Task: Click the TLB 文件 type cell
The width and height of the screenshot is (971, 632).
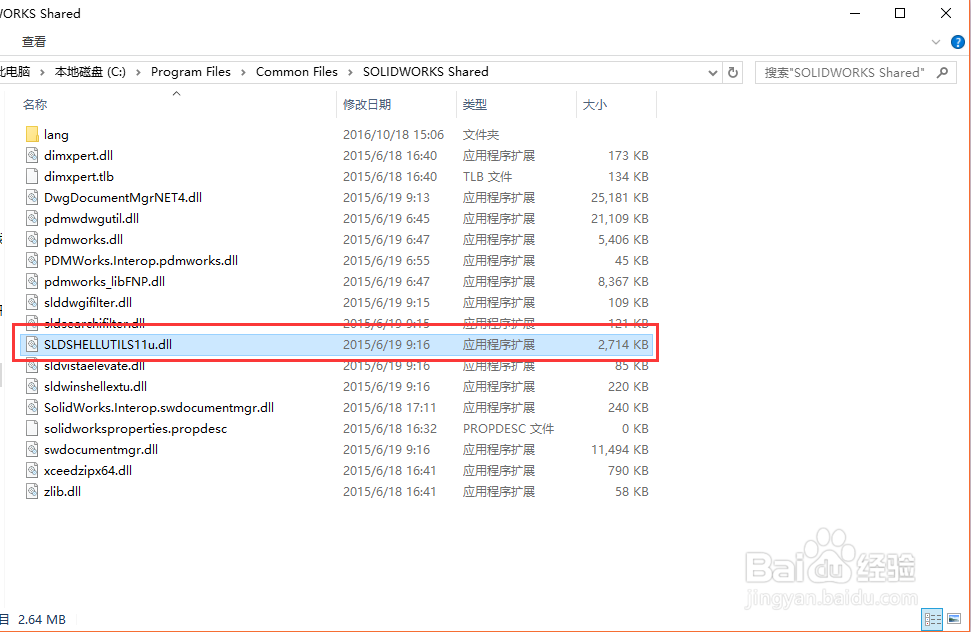Action: tap(487, 176)
